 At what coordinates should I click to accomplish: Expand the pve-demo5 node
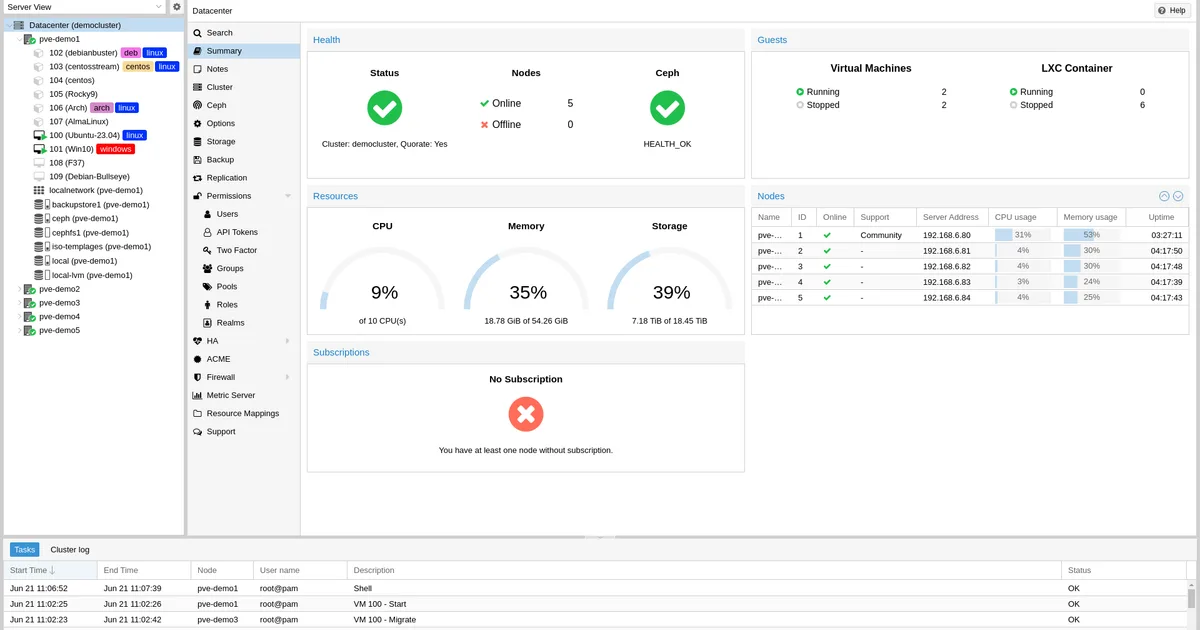pos(20,330)
